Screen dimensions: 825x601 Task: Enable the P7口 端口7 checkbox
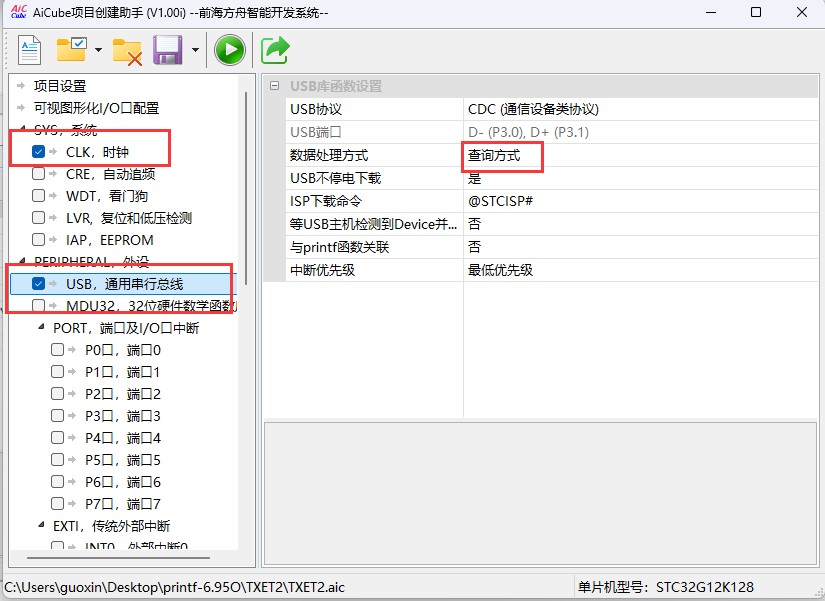57,504
